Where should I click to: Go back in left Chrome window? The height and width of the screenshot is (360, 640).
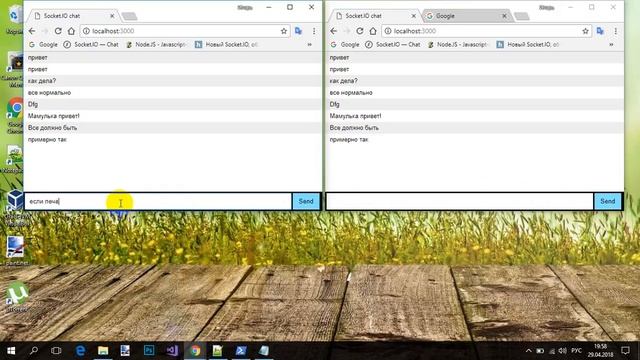point(32,31)
